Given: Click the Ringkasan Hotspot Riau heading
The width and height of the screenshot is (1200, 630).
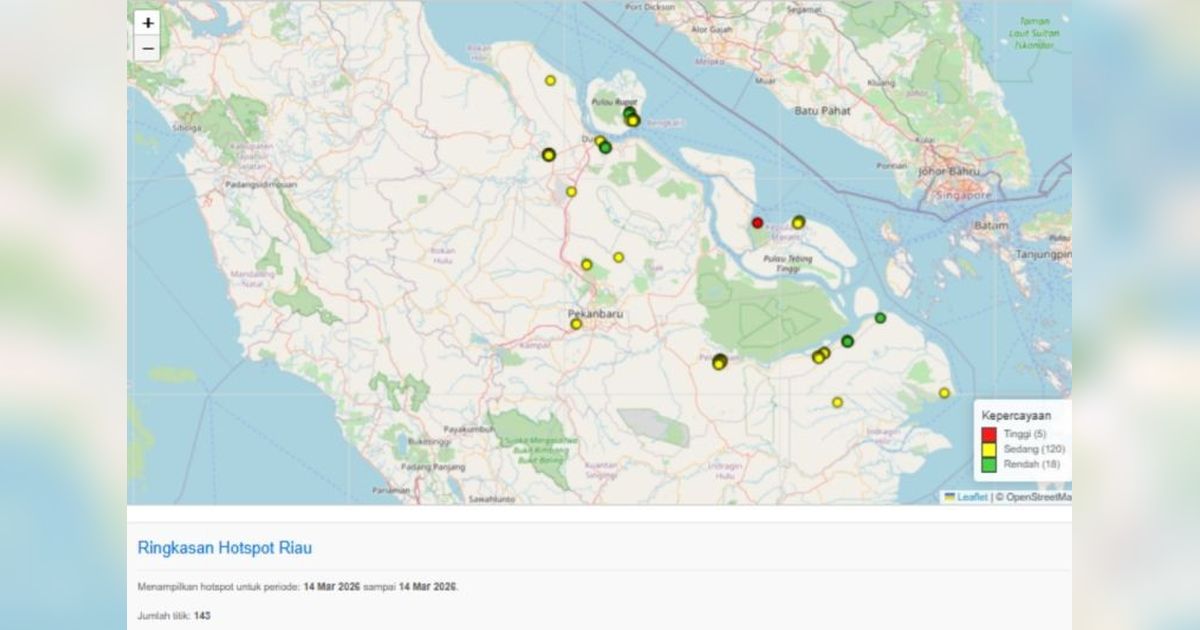Looking at the screenshot, I should 225,548.
